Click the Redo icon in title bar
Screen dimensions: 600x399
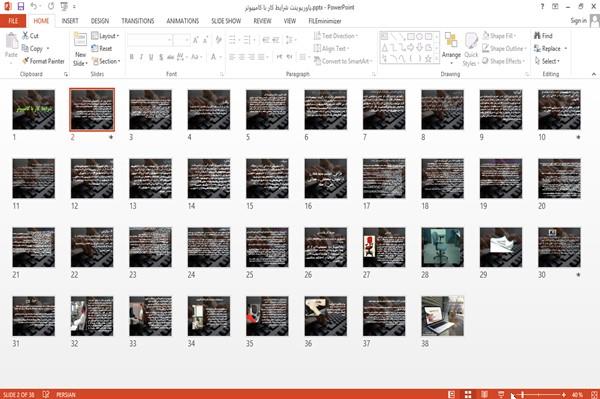pyautogui.click(x=51, y=6)
